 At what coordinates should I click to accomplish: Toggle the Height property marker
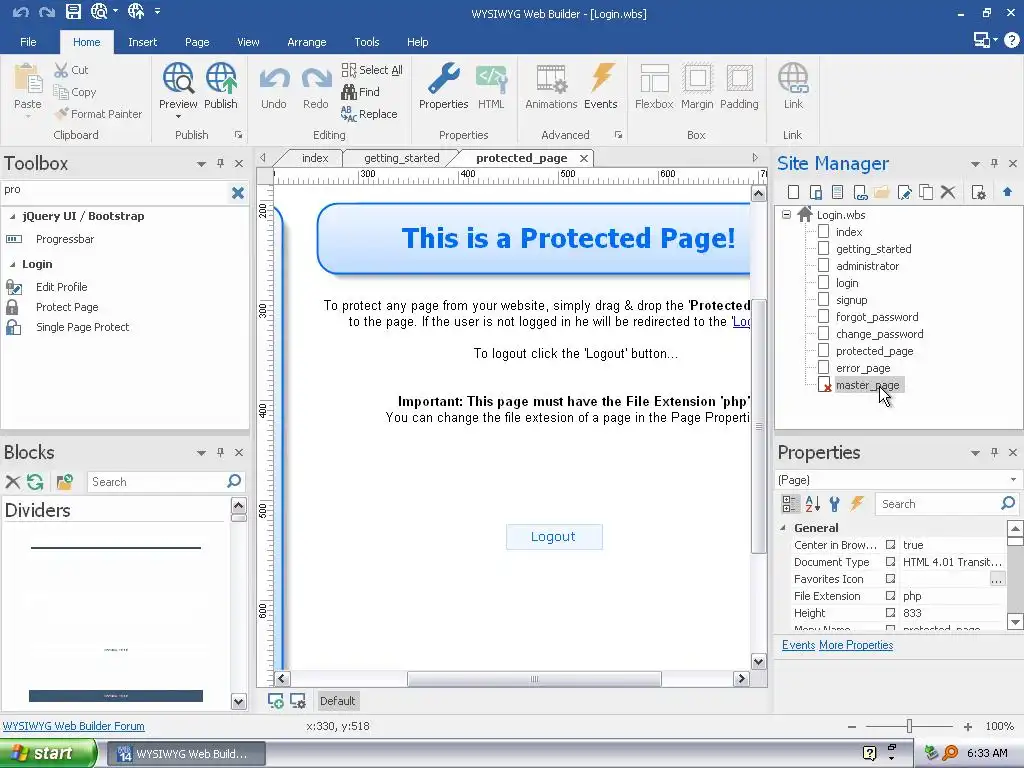pyautogui.click(x=890, y=613)
